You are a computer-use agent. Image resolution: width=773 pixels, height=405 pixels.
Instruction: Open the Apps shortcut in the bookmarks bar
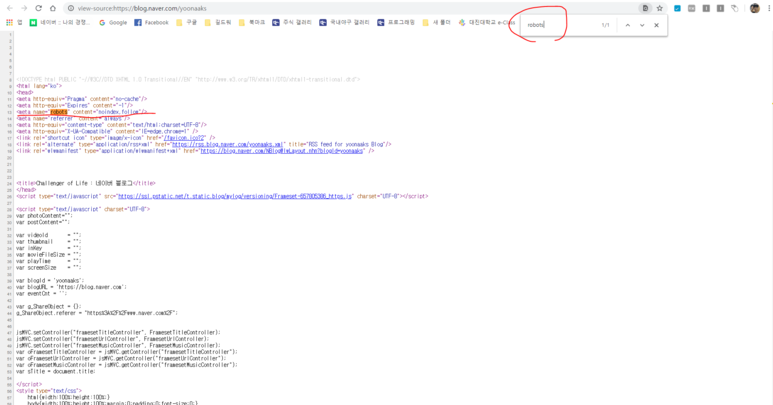pos(14,22)
